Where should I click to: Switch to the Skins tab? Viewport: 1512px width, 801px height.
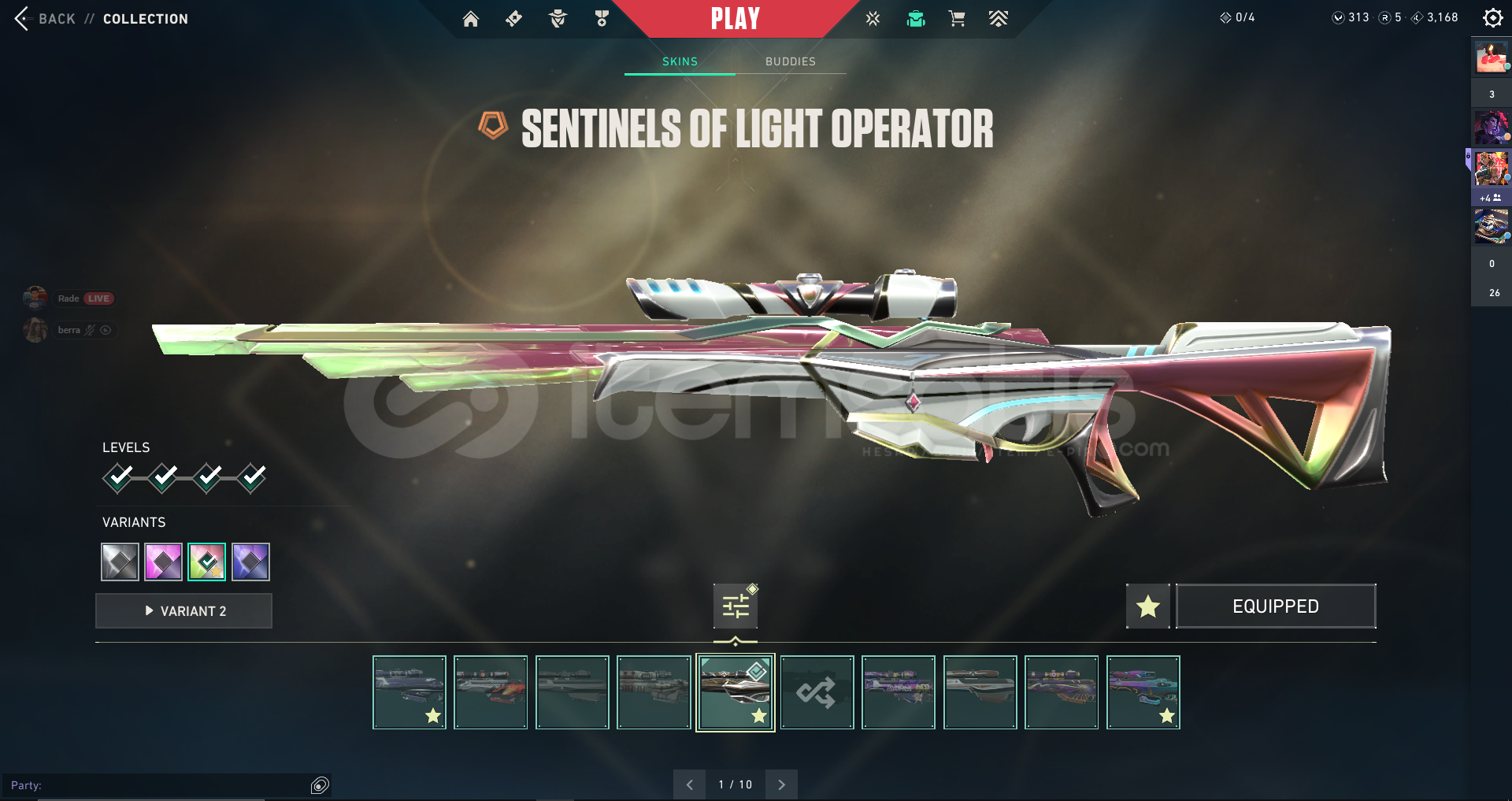[680, 61]
